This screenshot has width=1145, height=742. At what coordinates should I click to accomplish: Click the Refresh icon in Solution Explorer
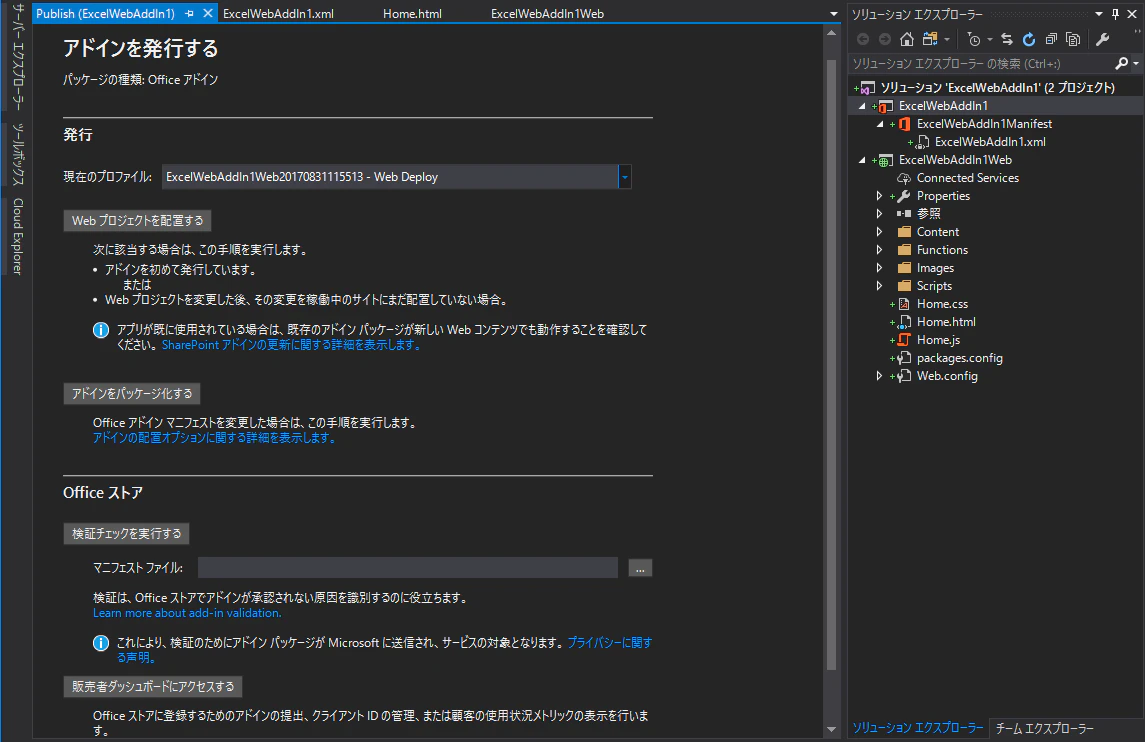point(1029,39)
